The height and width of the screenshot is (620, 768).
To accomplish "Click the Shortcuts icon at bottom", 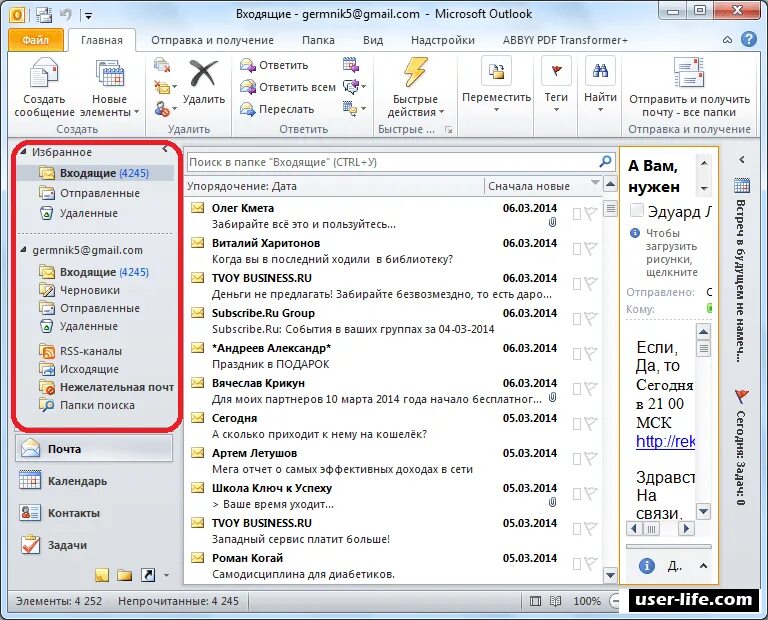I will point(148,575).
